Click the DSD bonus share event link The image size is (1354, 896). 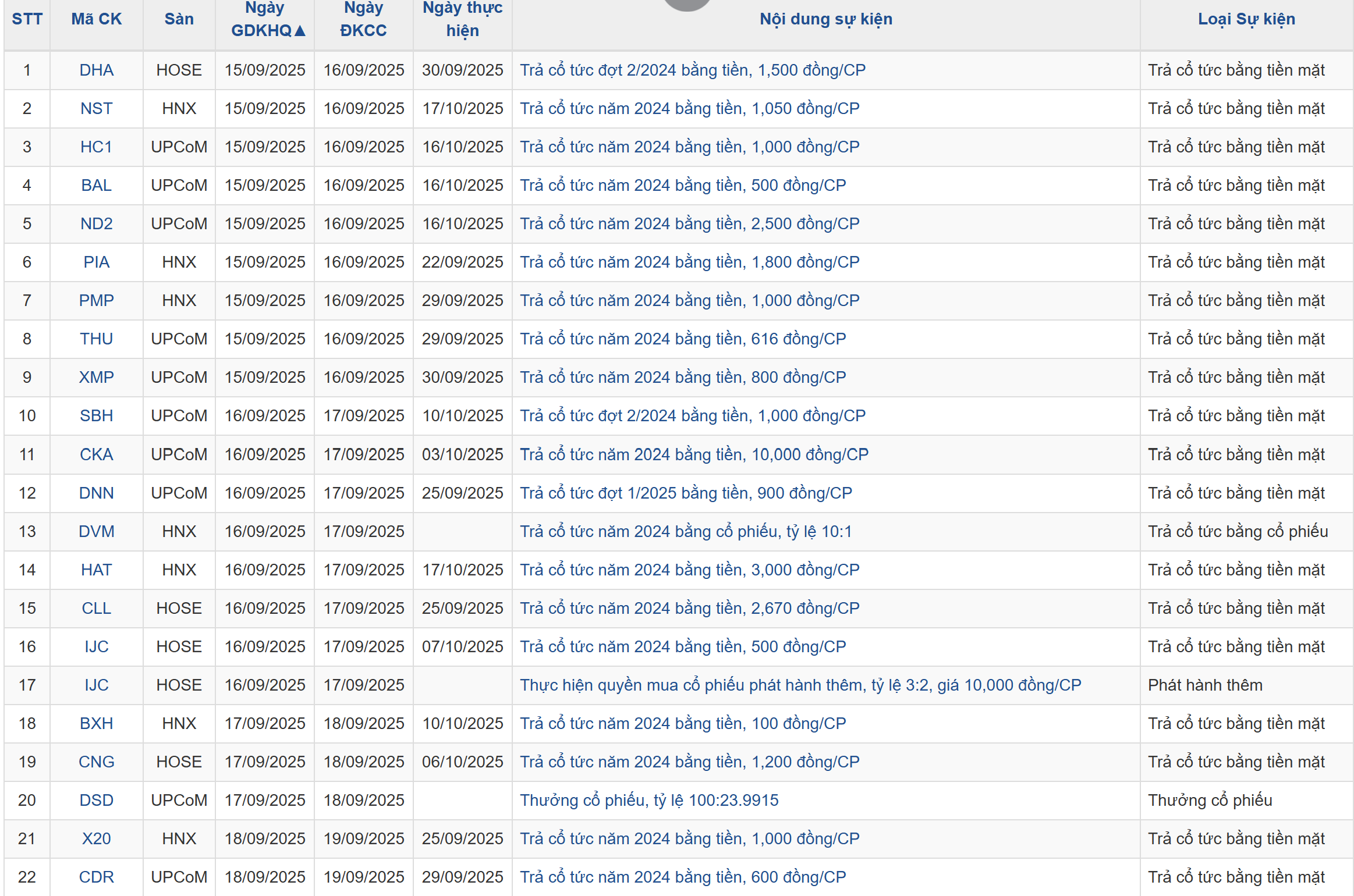tap(648, 800)
